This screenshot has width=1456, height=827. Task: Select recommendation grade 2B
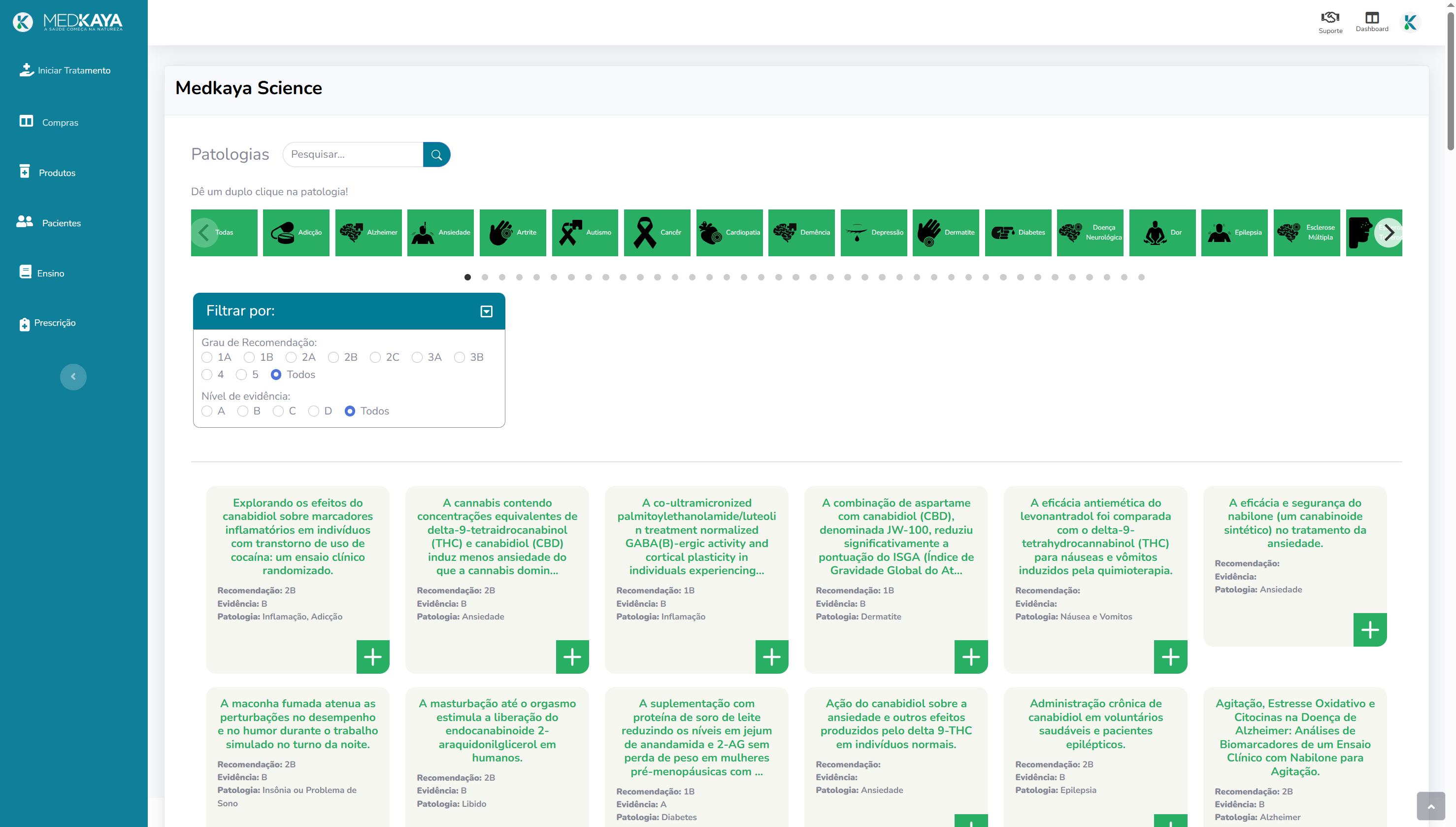[334, 357]
